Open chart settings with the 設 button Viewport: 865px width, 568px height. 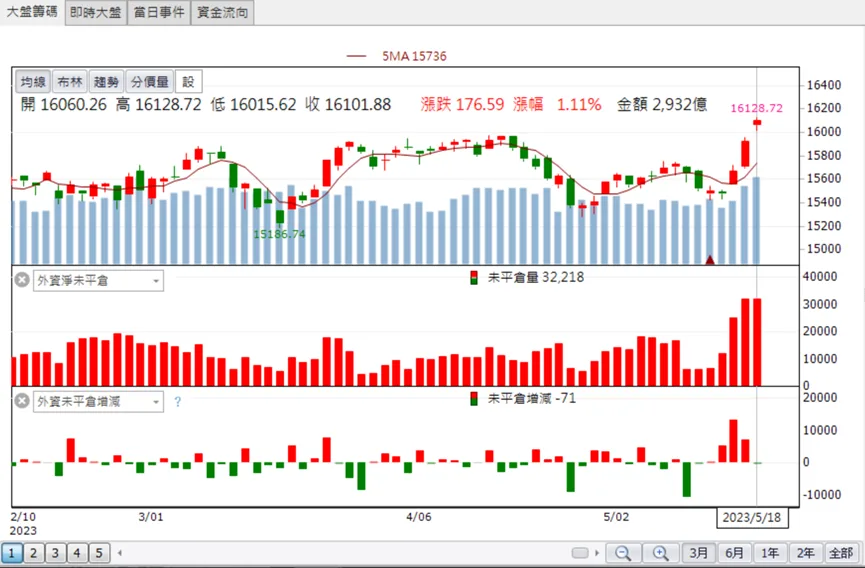pos(189,82)
